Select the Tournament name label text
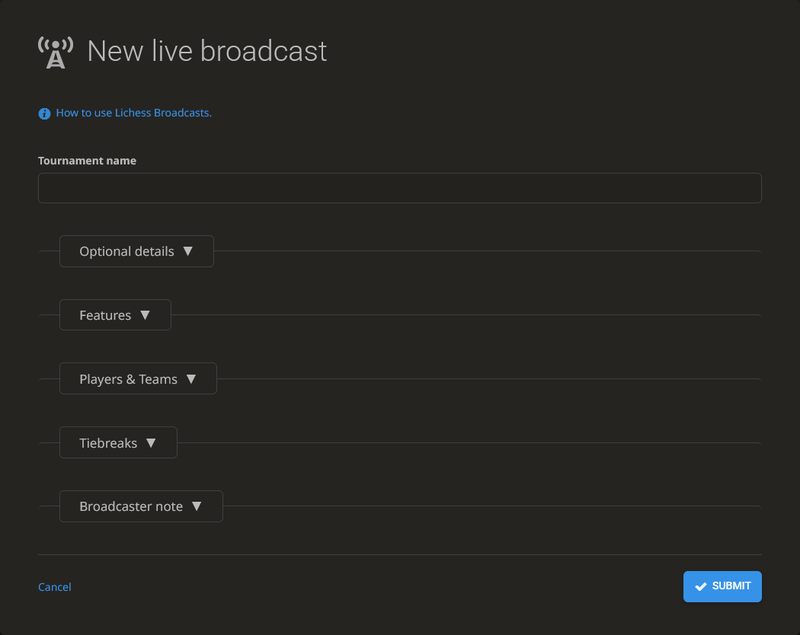Screen dimensions: 800x635 (x=86, y=160)
